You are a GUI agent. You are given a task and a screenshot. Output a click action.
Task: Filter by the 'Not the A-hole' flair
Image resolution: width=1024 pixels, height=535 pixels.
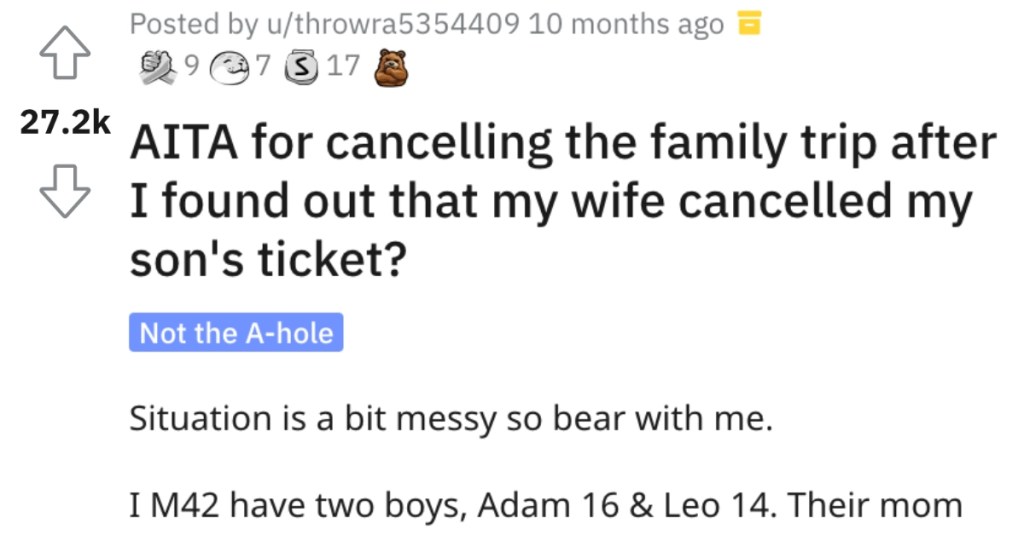point(236,332)
